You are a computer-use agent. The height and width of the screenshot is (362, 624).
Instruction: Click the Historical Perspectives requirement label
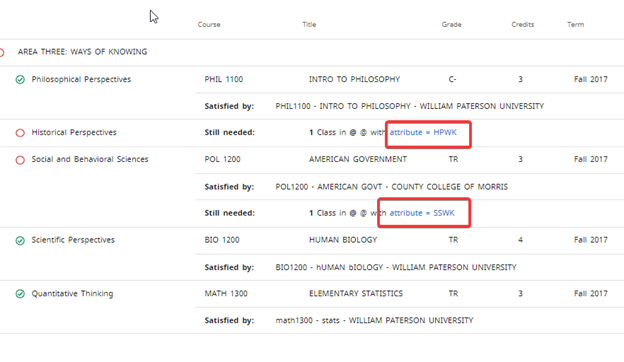pyautogui.click(x=74, y=132)
